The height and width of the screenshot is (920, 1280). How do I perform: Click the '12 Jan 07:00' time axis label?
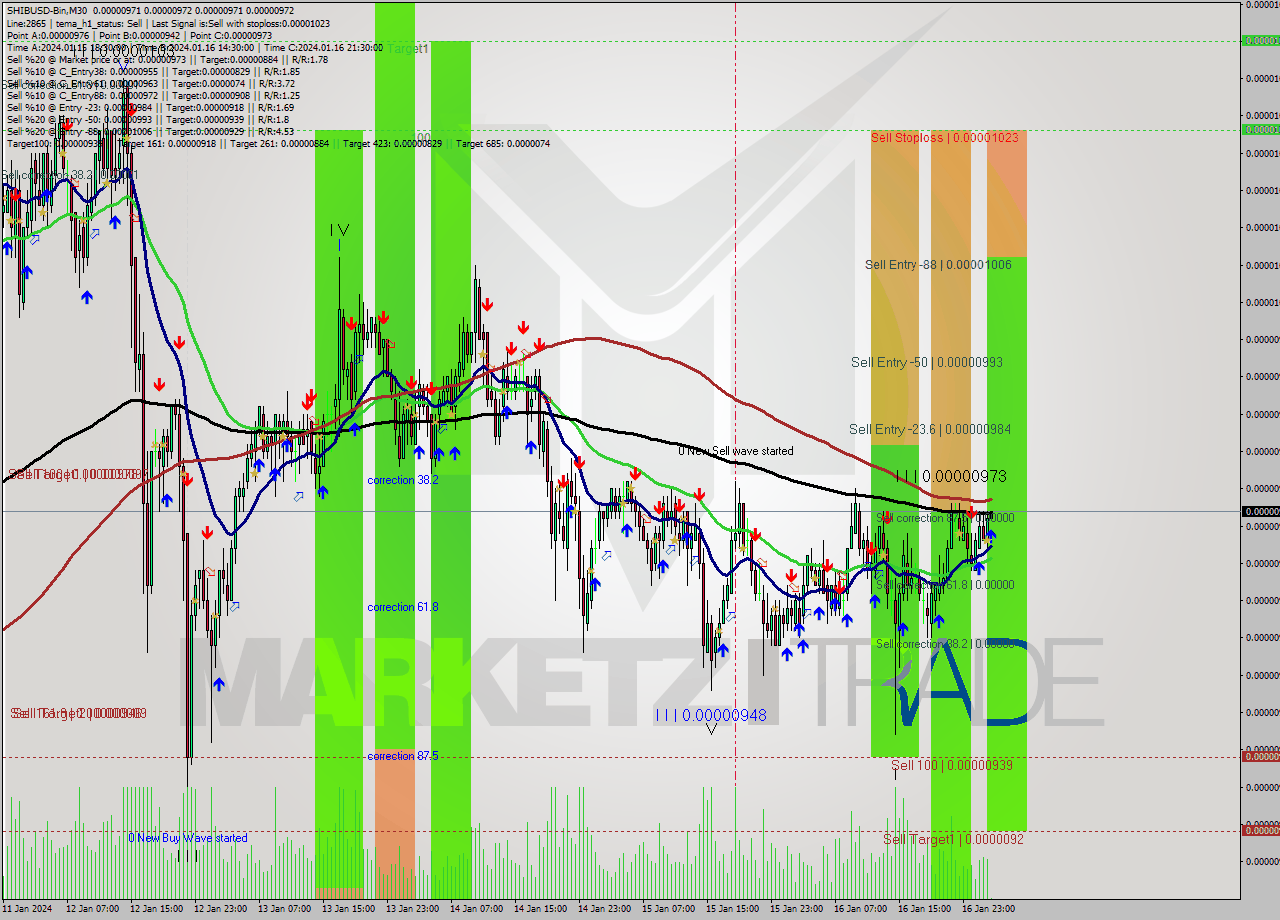(x=92, y=908)
